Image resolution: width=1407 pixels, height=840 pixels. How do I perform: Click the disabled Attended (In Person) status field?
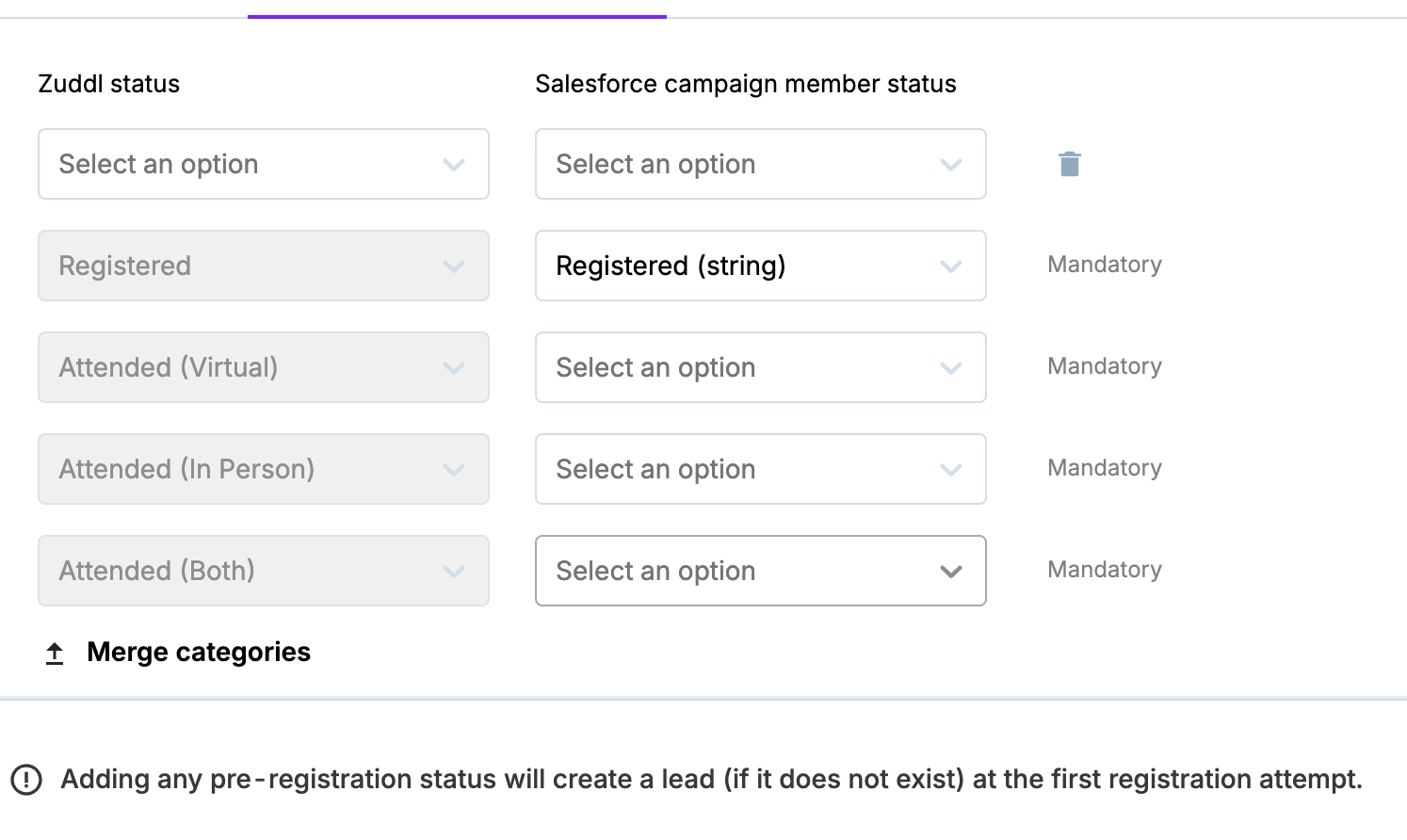point(263,469)
